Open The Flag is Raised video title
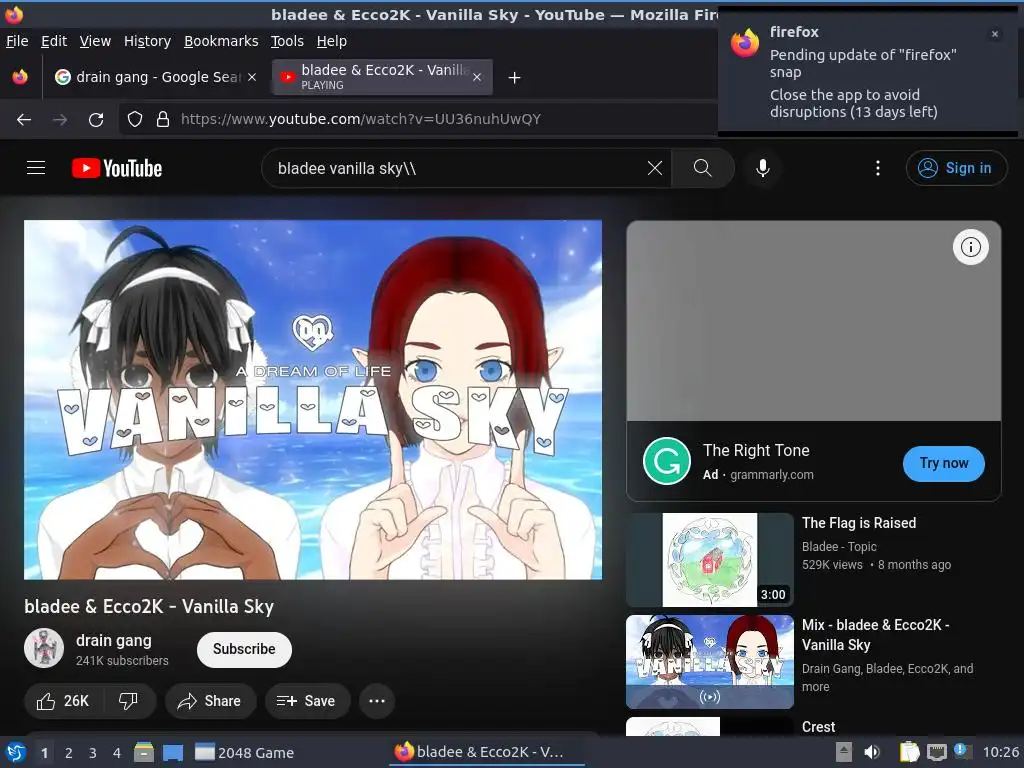 point(859,523)
